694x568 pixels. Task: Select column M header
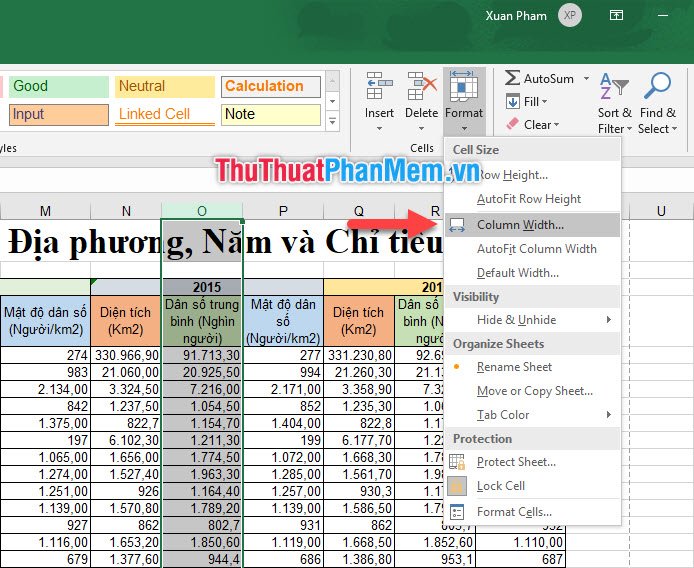click(45, 211)
